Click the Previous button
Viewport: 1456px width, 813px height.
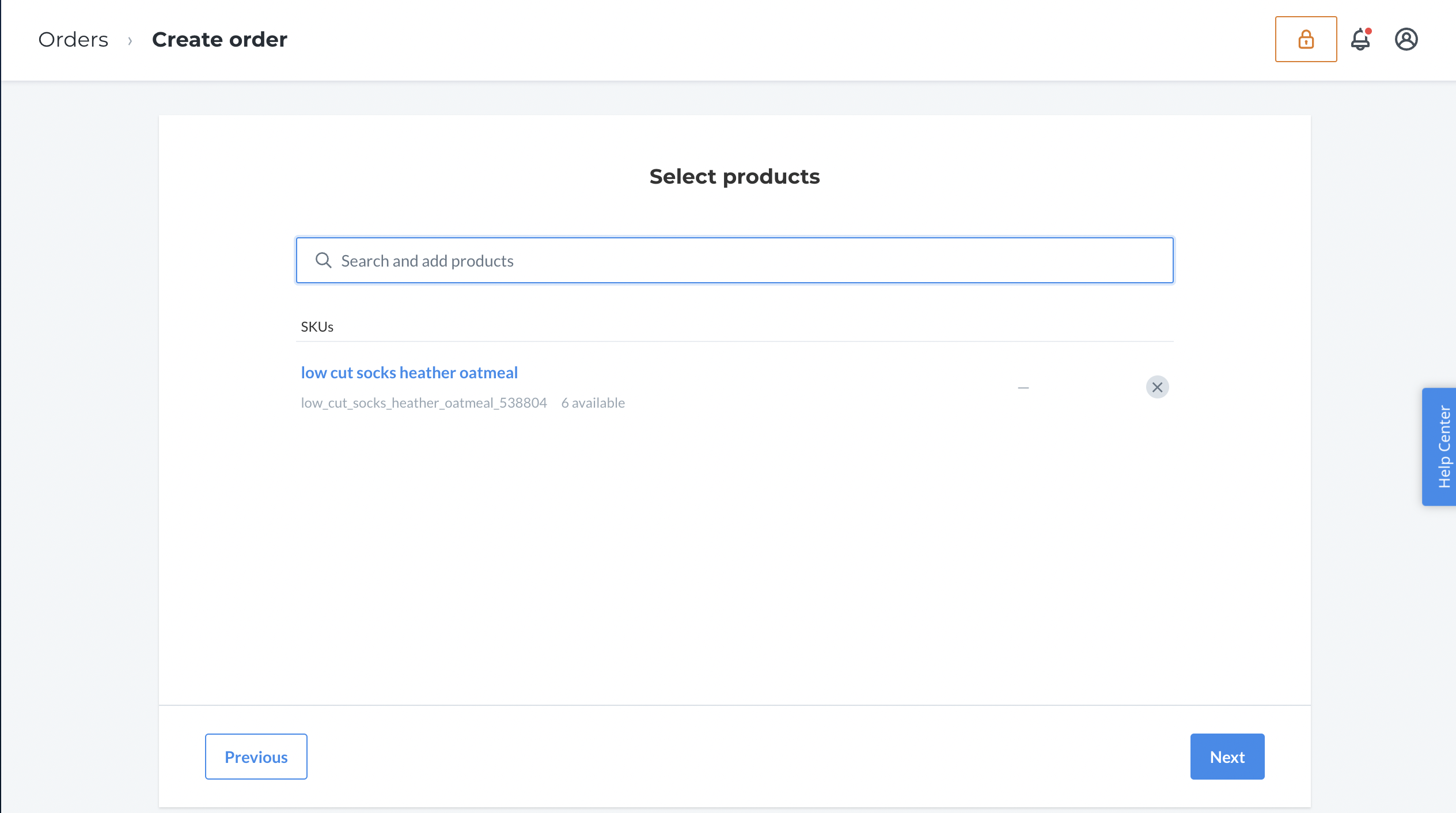(256, 757)
